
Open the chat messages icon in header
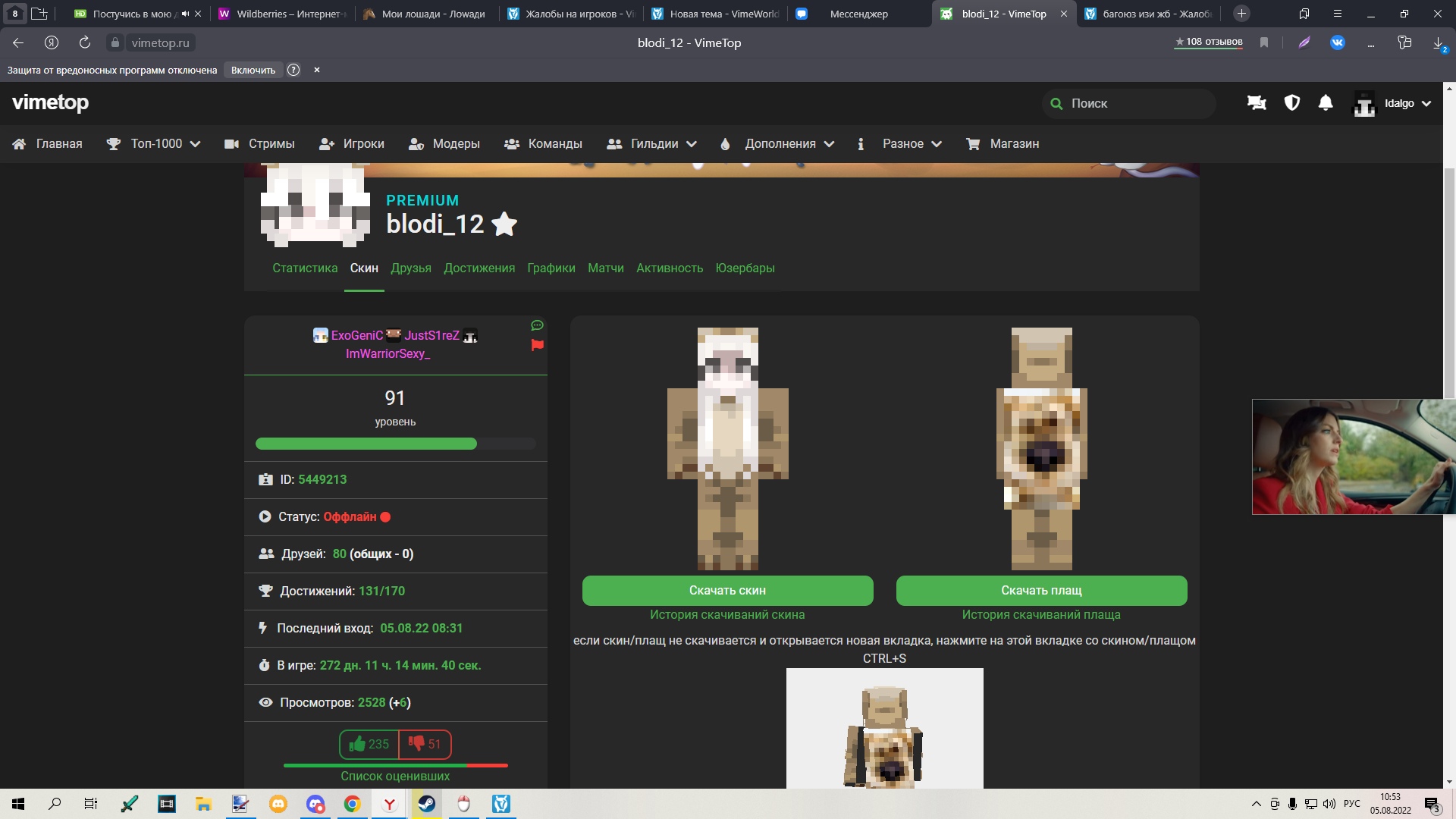coord(1257,103)
